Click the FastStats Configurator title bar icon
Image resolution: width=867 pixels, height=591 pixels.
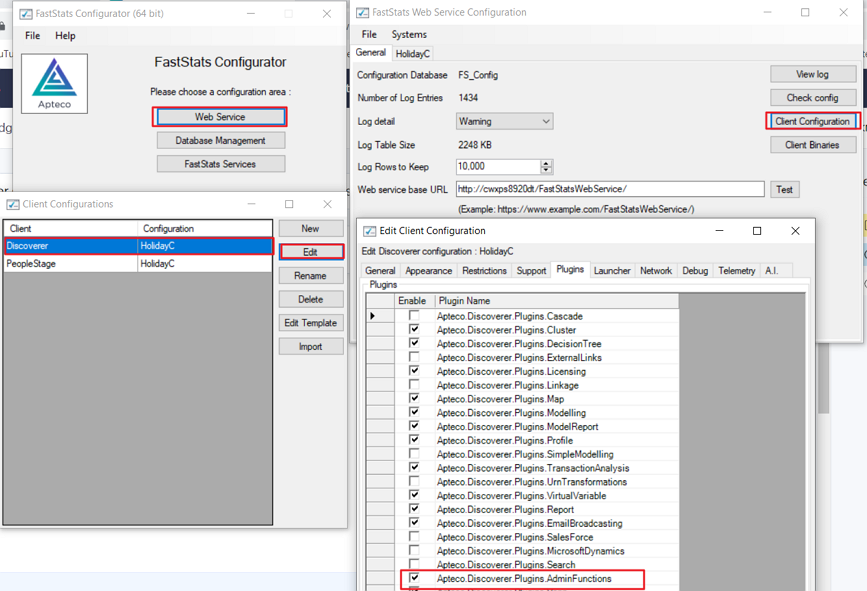(x=25, y=14)
